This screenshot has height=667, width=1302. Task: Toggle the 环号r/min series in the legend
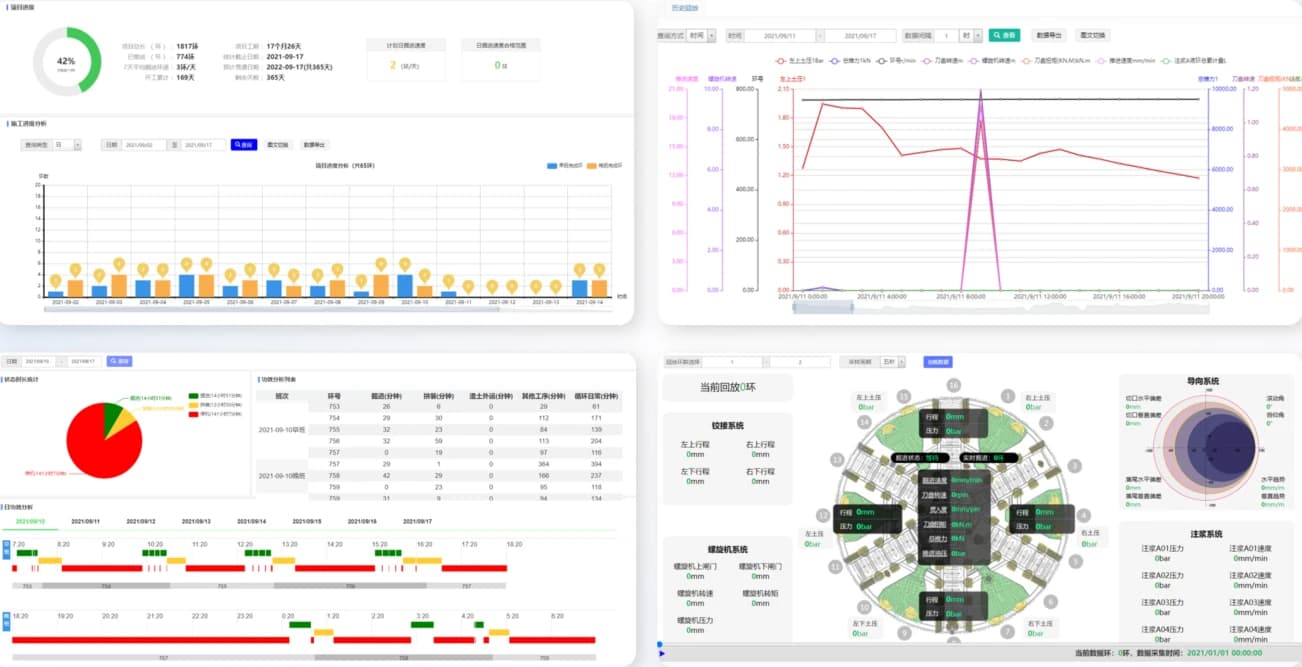tap(896, 61)
